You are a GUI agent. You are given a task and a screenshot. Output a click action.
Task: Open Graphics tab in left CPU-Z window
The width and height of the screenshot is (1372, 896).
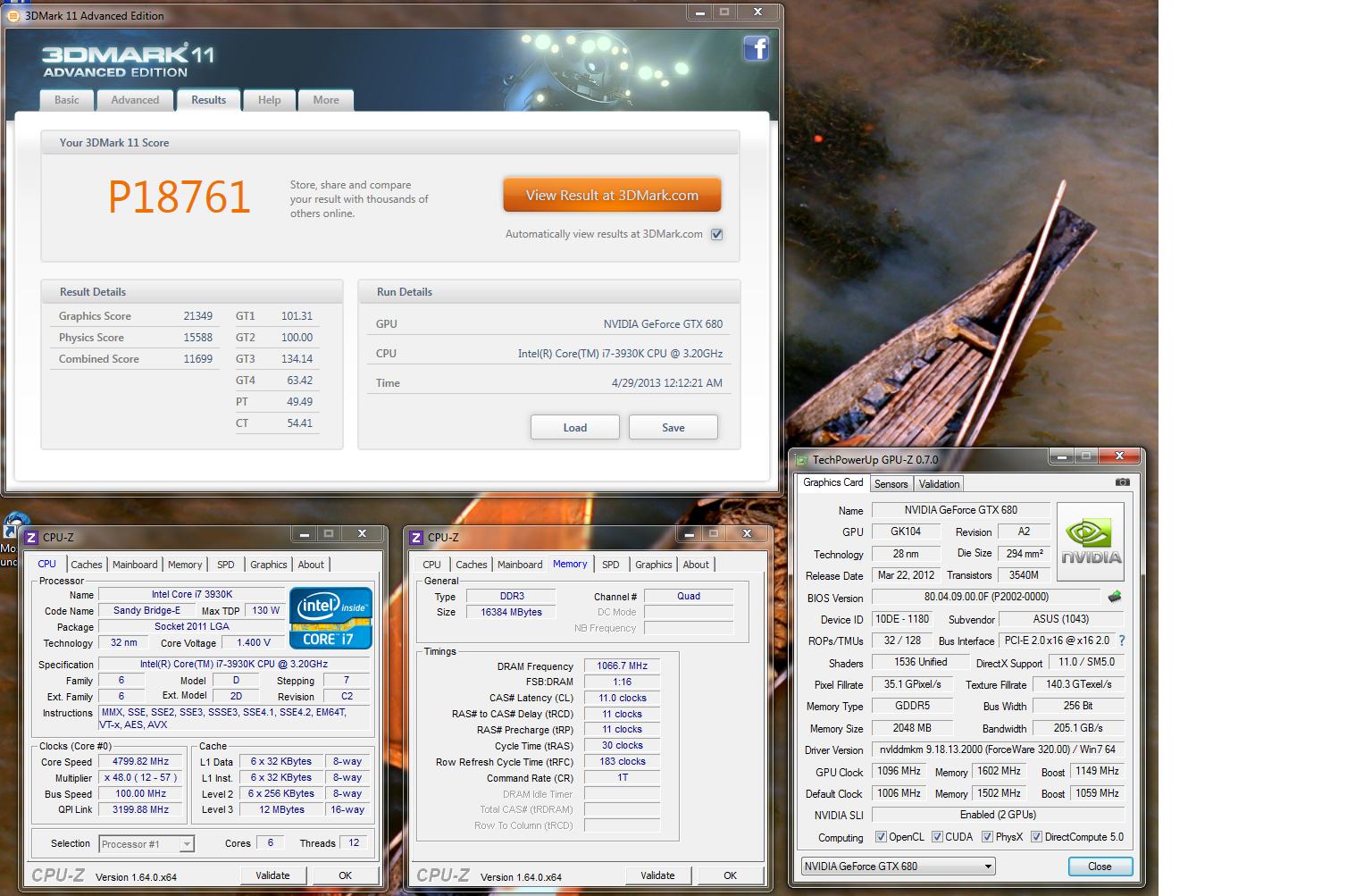(269, 565)
